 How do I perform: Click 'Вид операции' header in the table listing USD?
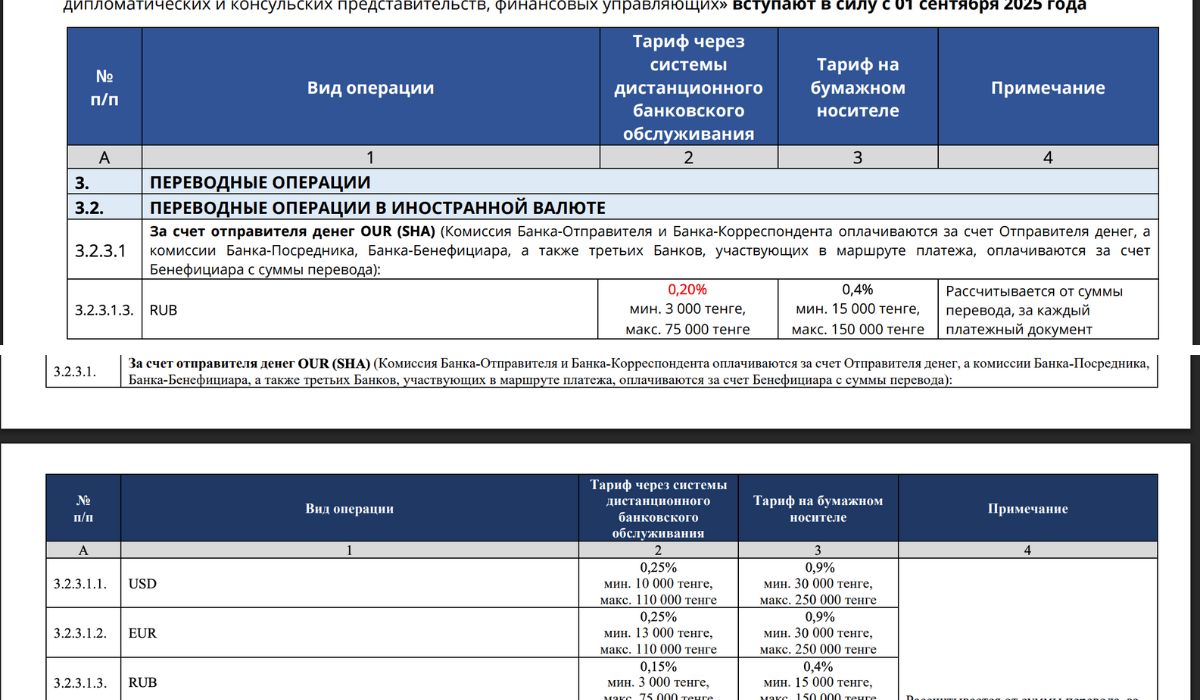(349, 509)
